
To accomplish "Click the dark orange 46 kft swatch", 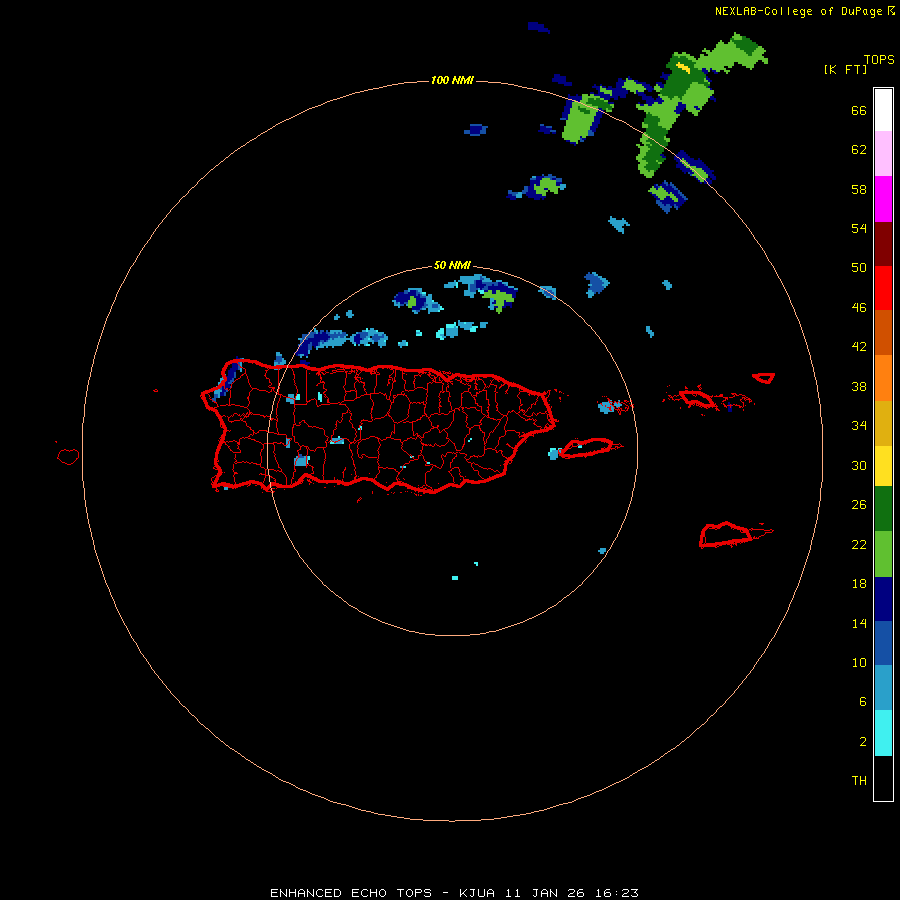I will click(x=883, y=332).
